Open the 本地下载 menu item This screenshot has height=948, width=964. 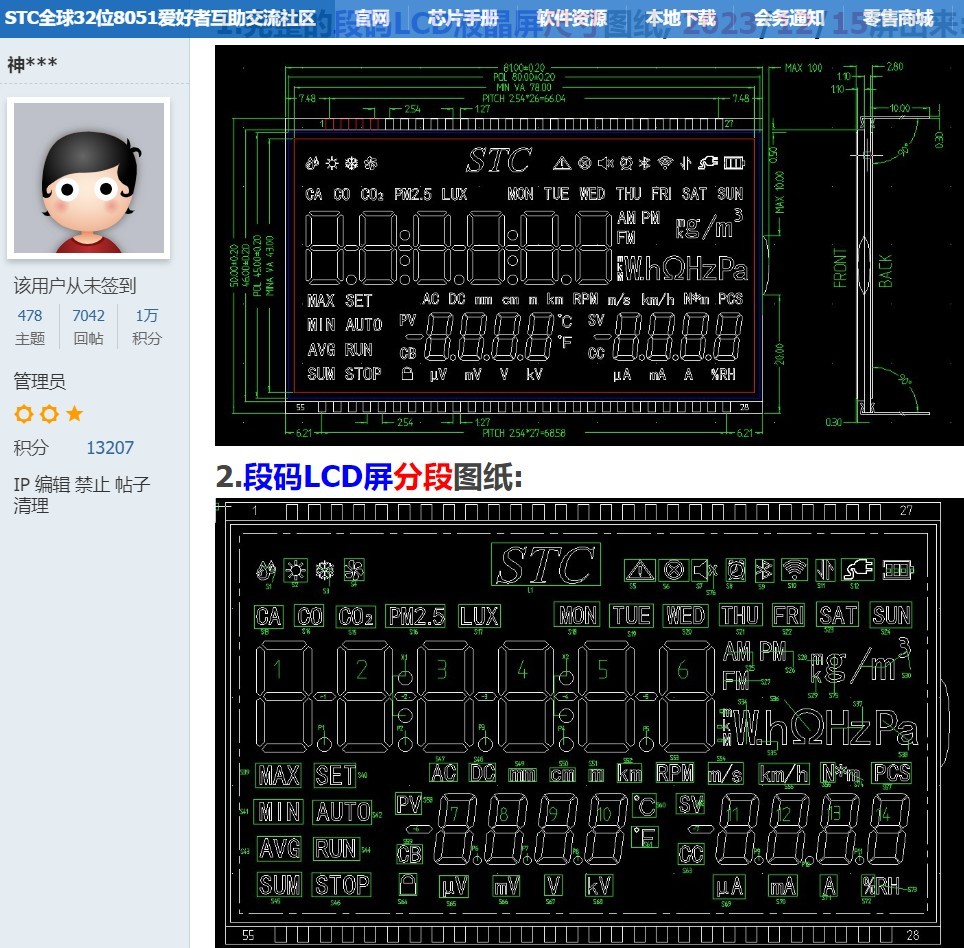pos(680,18)
